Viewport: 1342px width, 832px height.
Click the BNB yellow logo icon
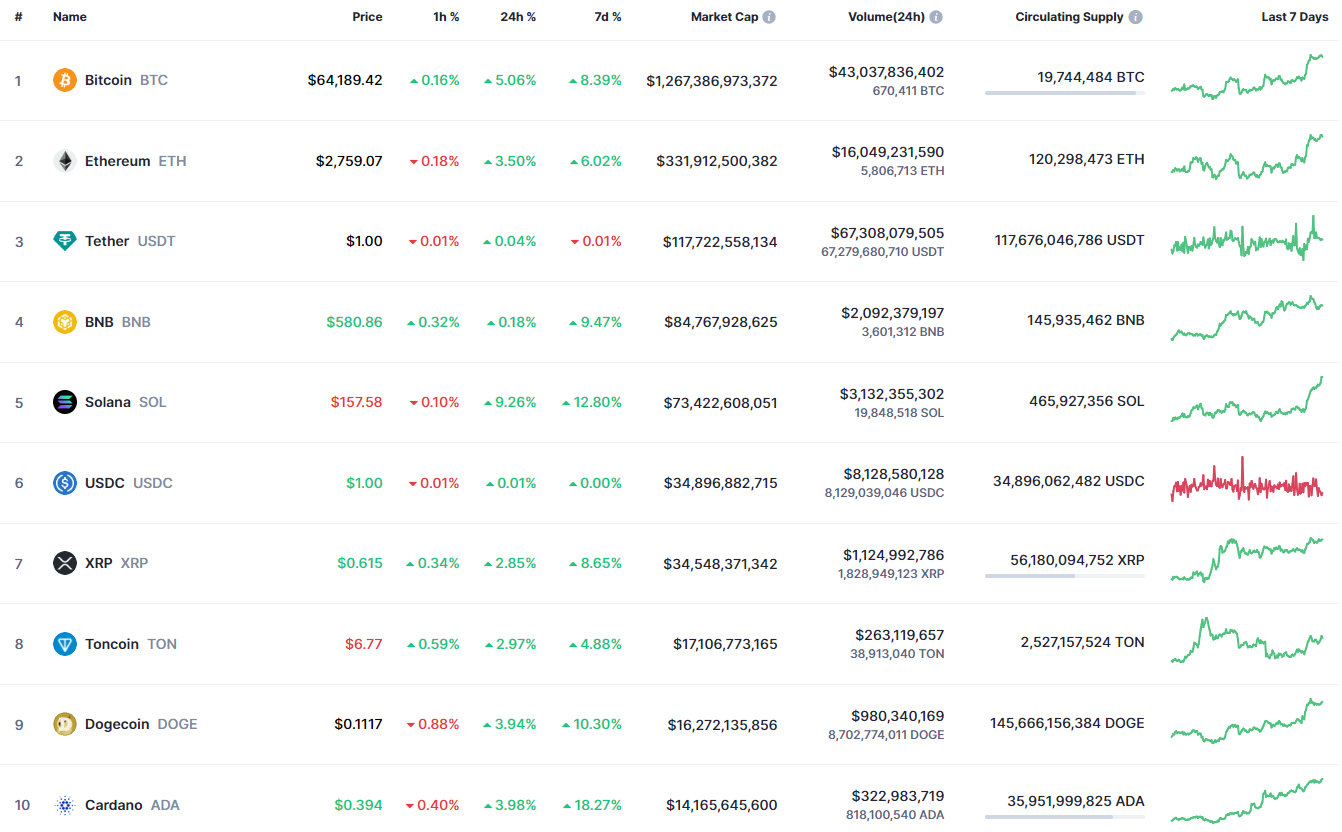coord(65,322)
